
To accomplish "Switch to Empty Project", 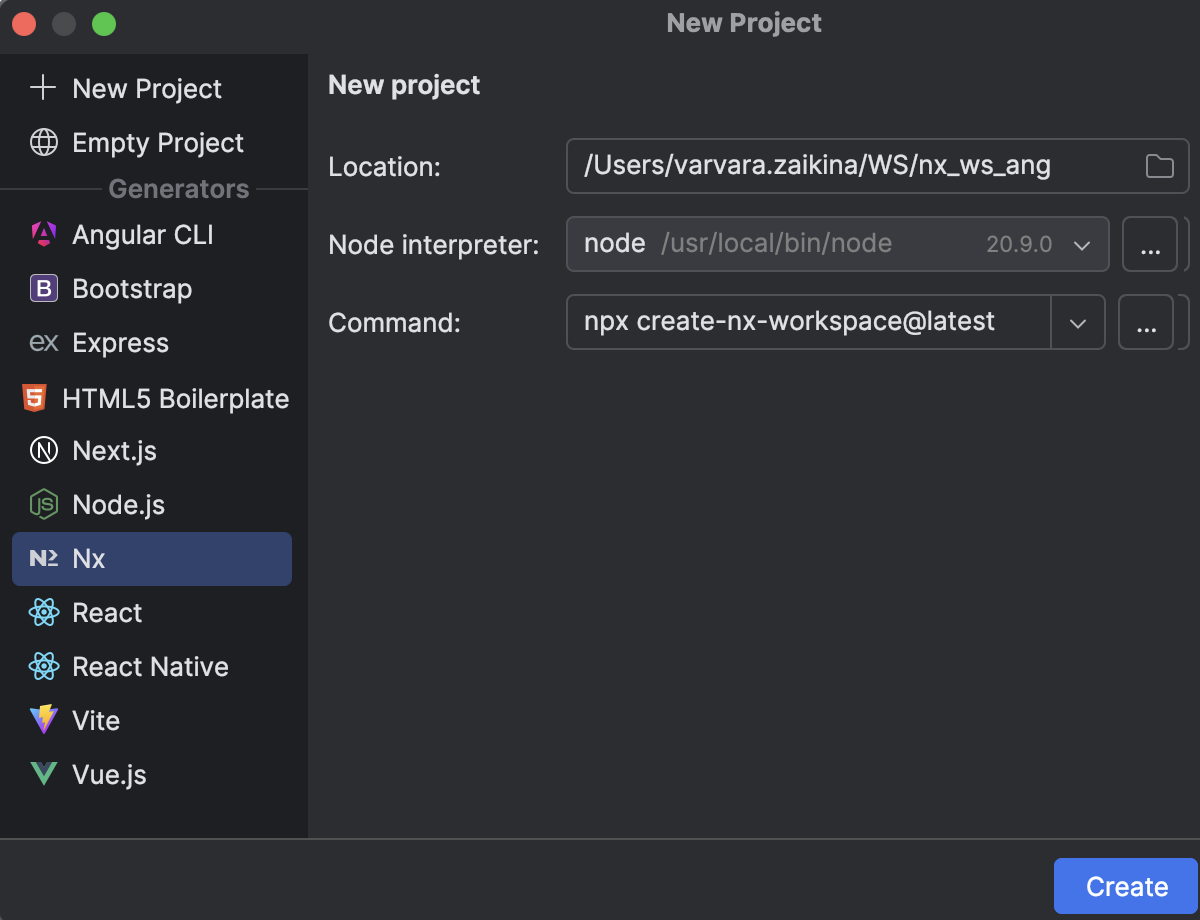I will click(x=157, y=142).
